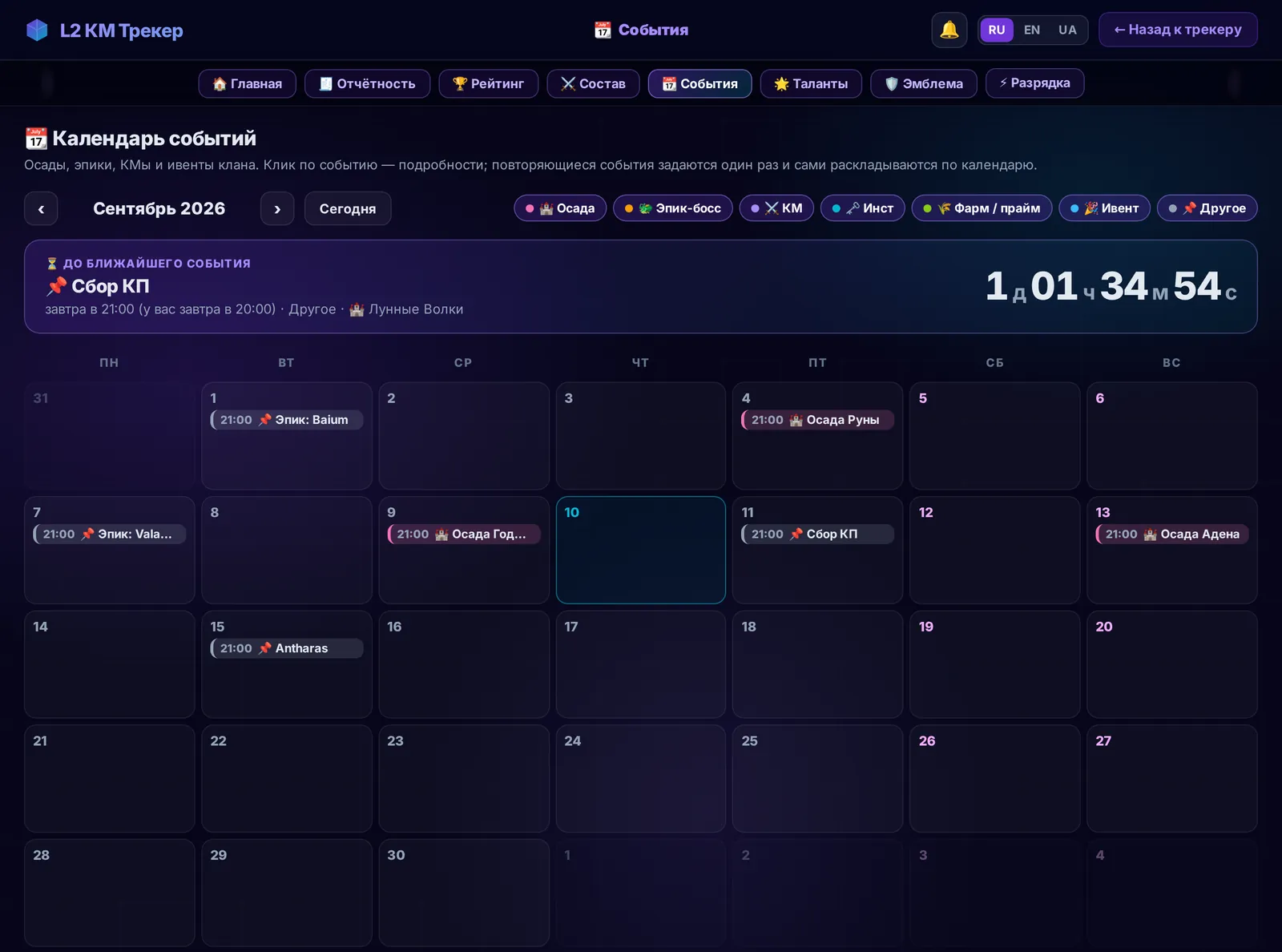This screenshot has height=952, width=1282.
Task: Toggle the Осада filter chip
Action: [x=560, y=208]
